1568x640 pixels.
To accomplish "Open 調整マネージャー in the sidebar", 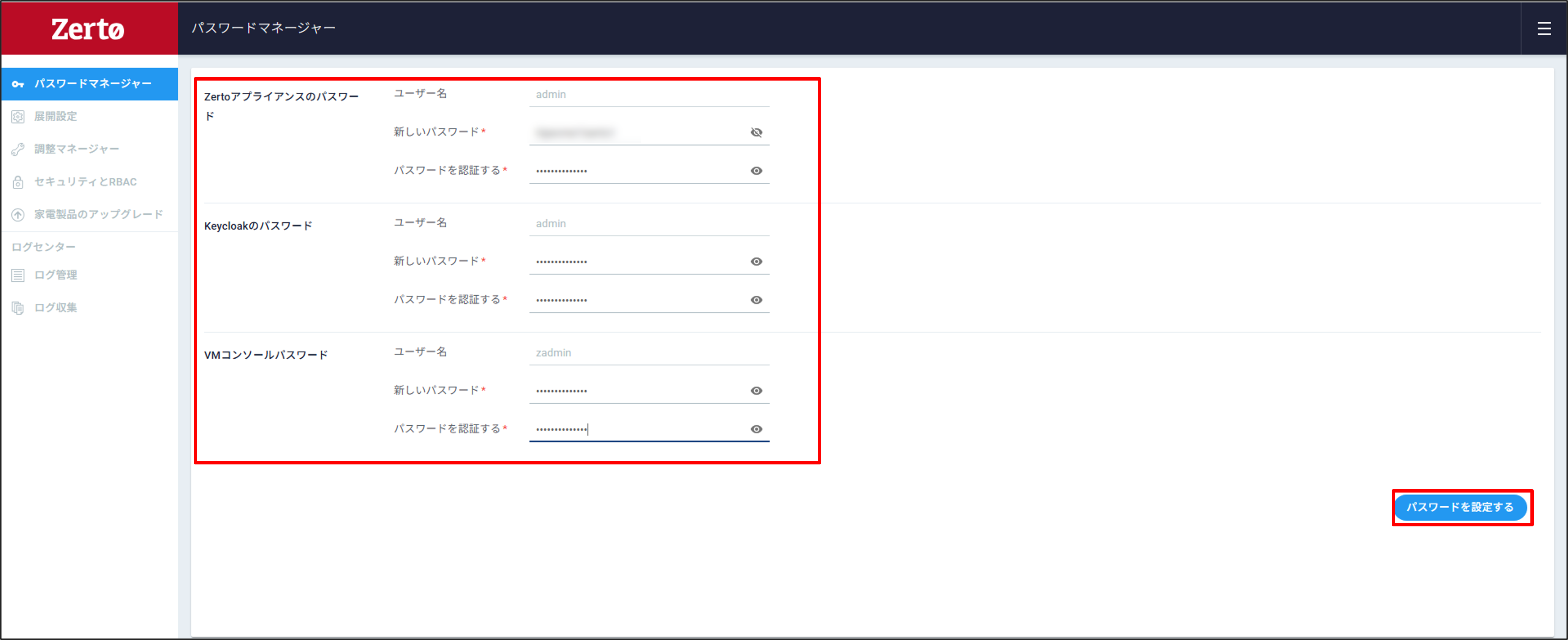I will click(90, 149).
